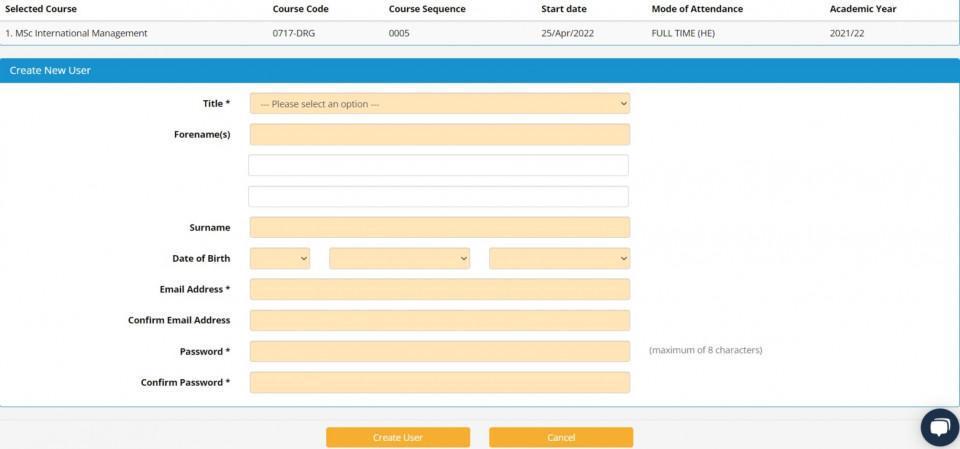Select the Password input field
The width and height of the screenshot is (960, 449).
pos(439,352)
